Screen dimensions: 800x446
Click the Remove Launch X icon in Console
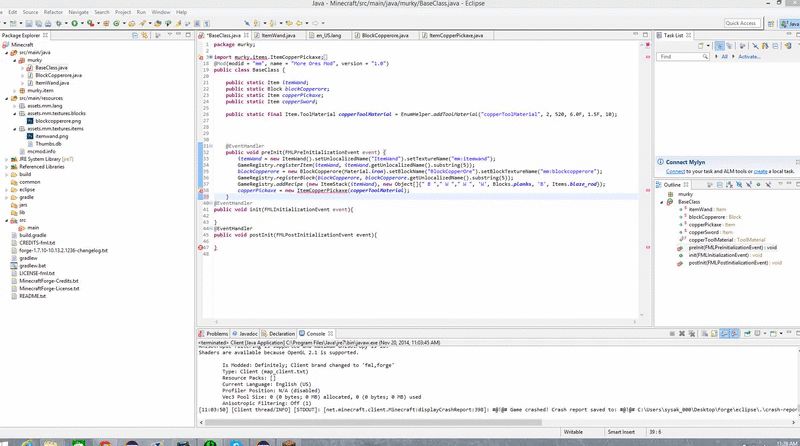point(682,333)
